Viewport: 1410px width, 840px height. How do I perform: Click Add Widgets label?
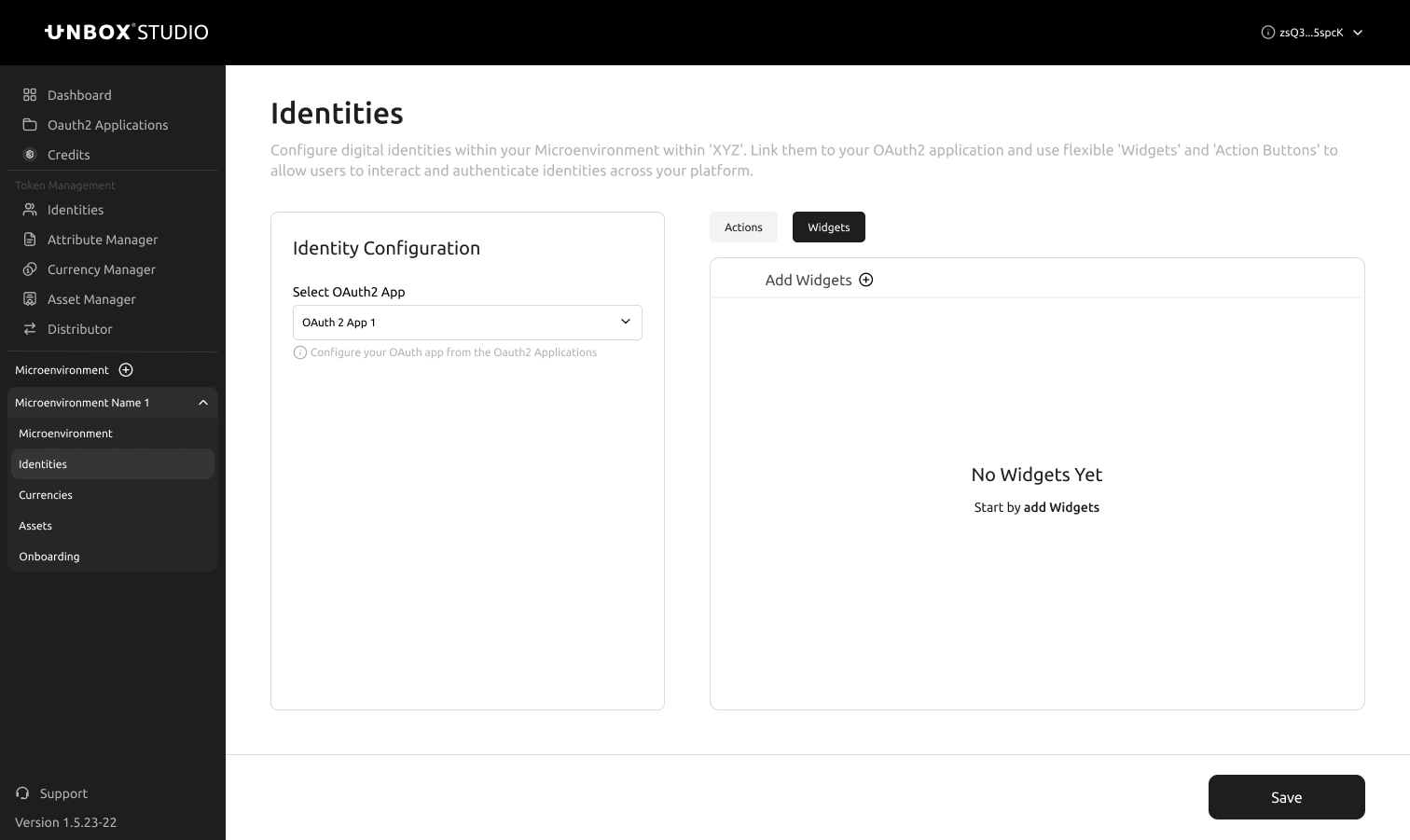tap(809, 280)
